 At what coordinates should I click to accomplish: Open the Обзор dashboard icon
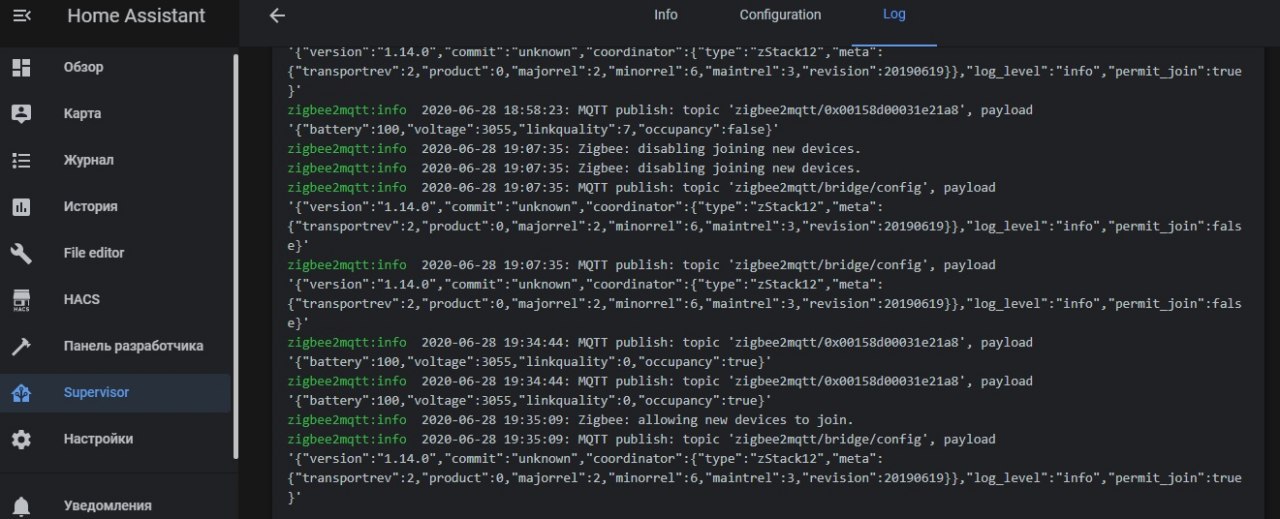click(22, 67)
